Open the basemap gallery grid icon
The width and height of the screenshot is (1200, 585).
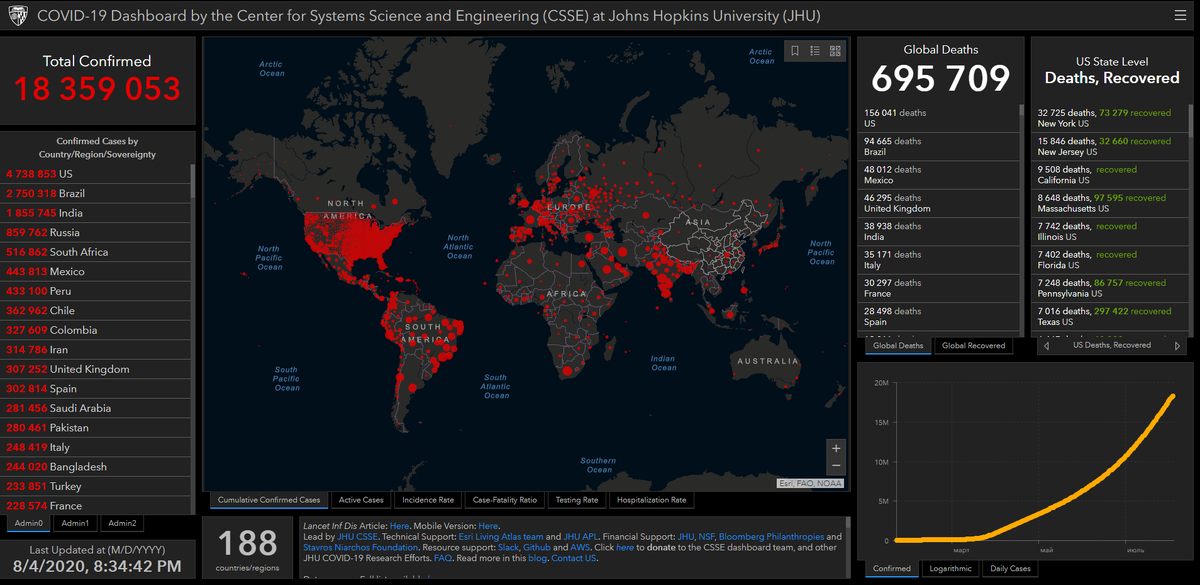coord(835,51)
